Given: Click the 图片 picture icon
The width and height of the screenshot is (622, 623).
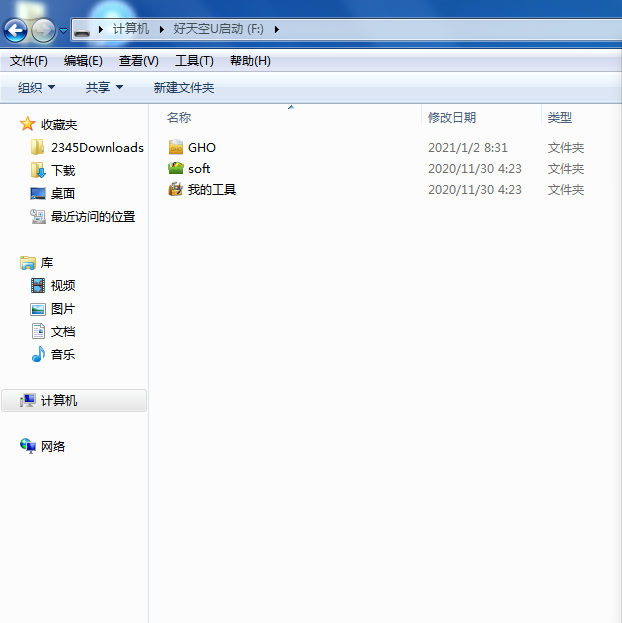Looking at the screenshot, I should pos(38,309).
